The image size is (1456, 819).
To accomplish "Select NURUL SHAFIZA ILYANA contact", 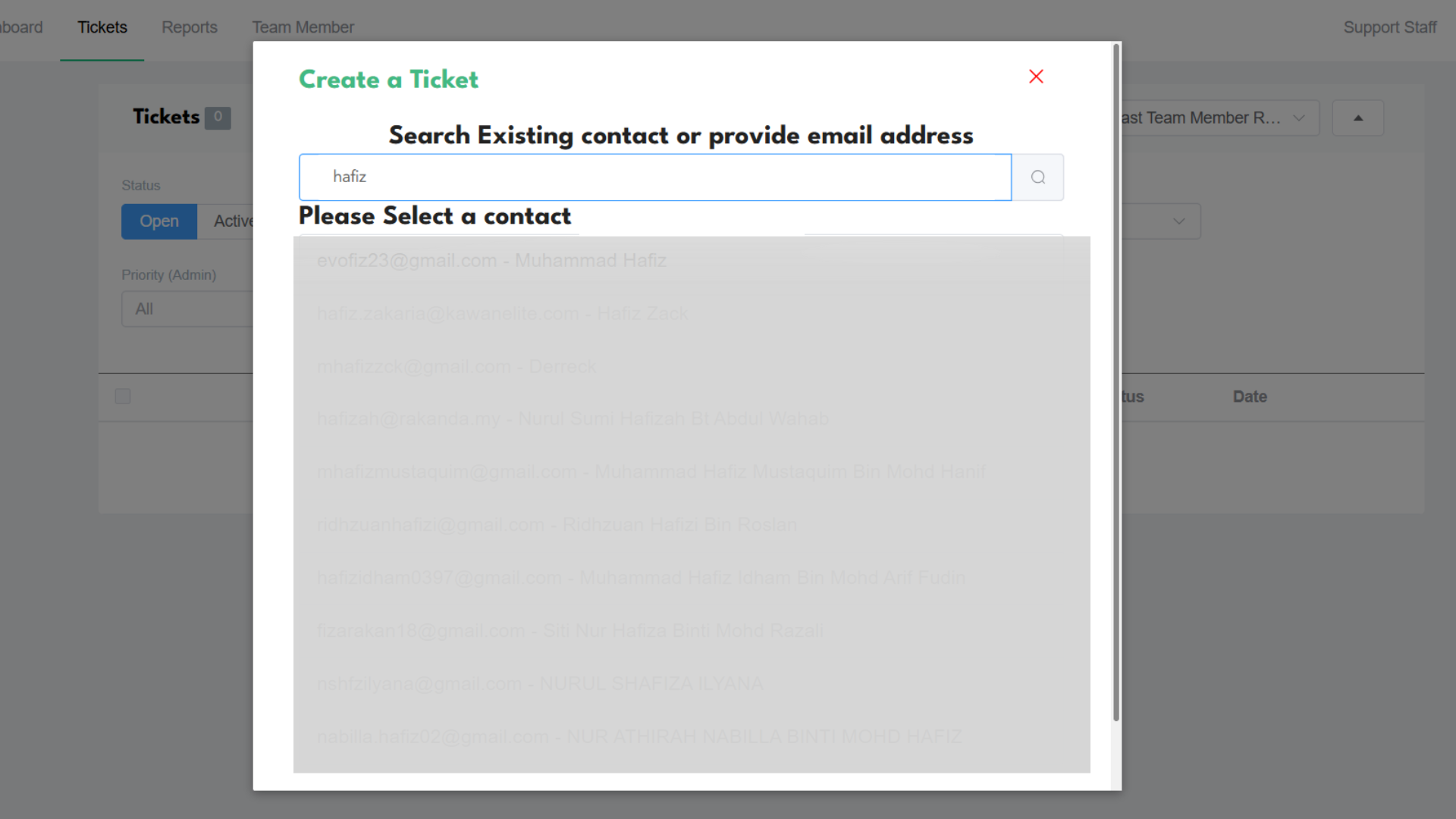I will click(x=540, y=684).
